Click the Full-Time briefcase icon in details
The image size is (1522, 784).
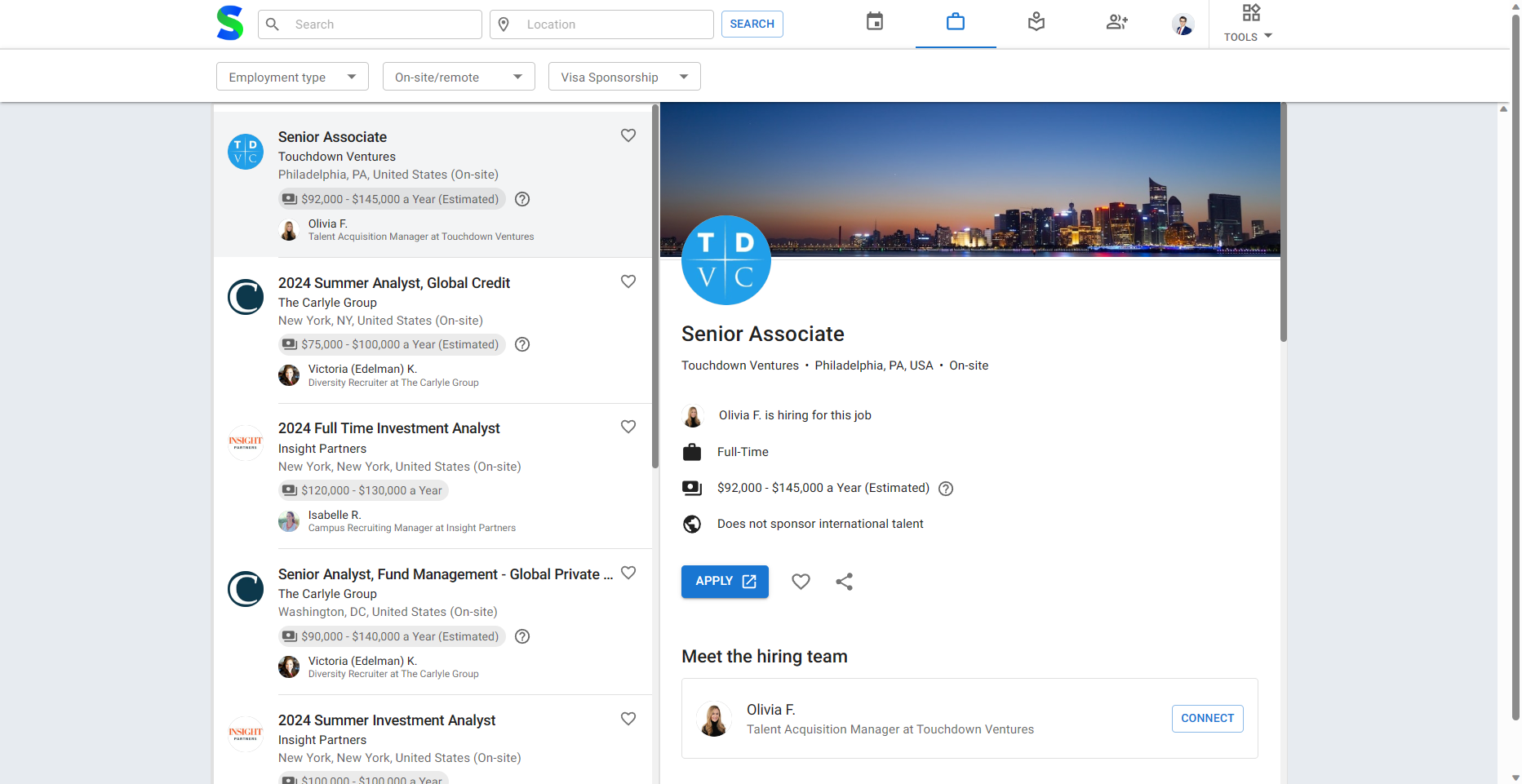pyautogui.click(x=692, y=452)
